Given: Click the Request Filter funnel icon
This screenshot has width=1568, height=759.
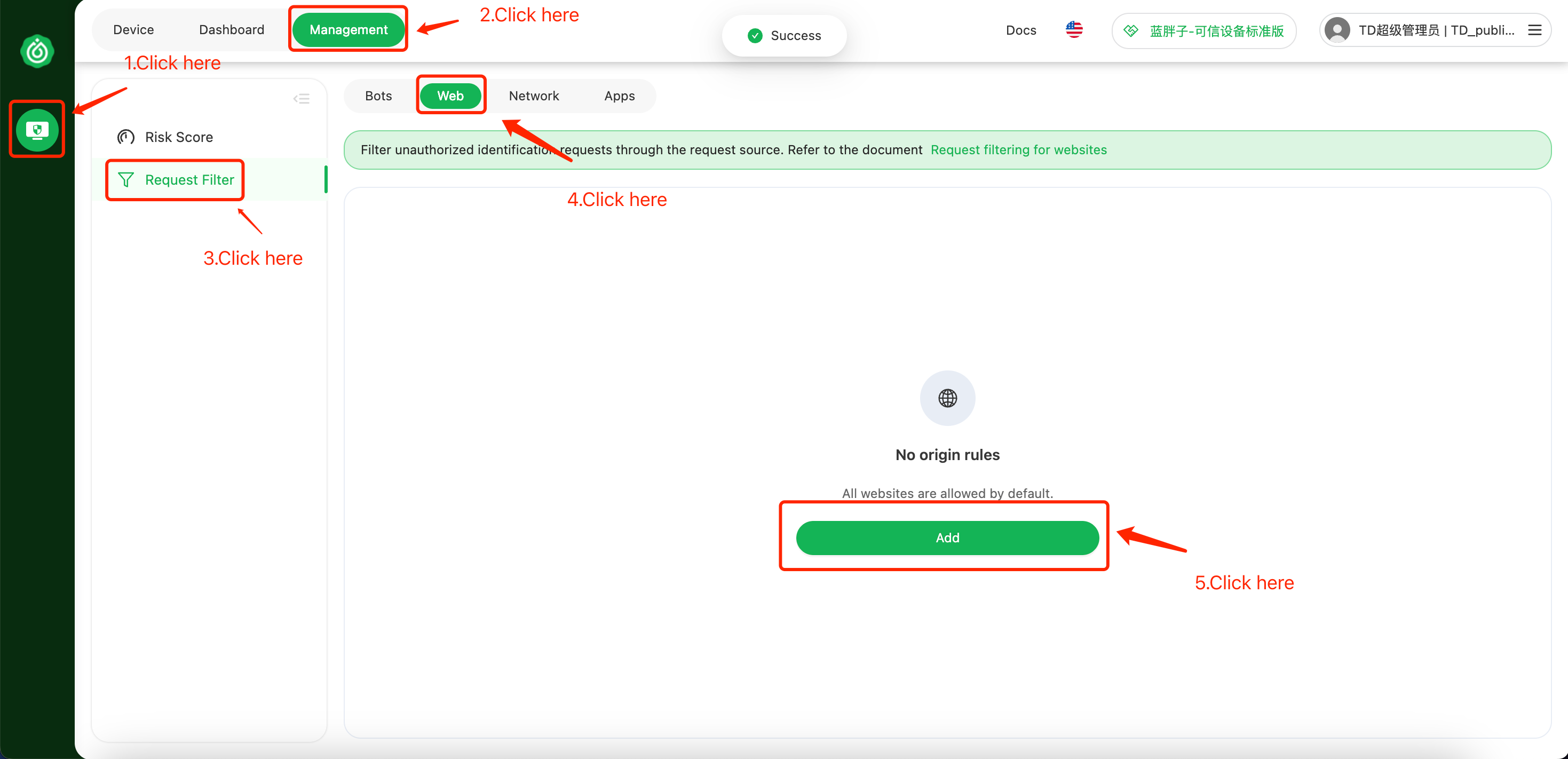Looking at the screenshot, I should pyautogui.click(x=125, y=179).
